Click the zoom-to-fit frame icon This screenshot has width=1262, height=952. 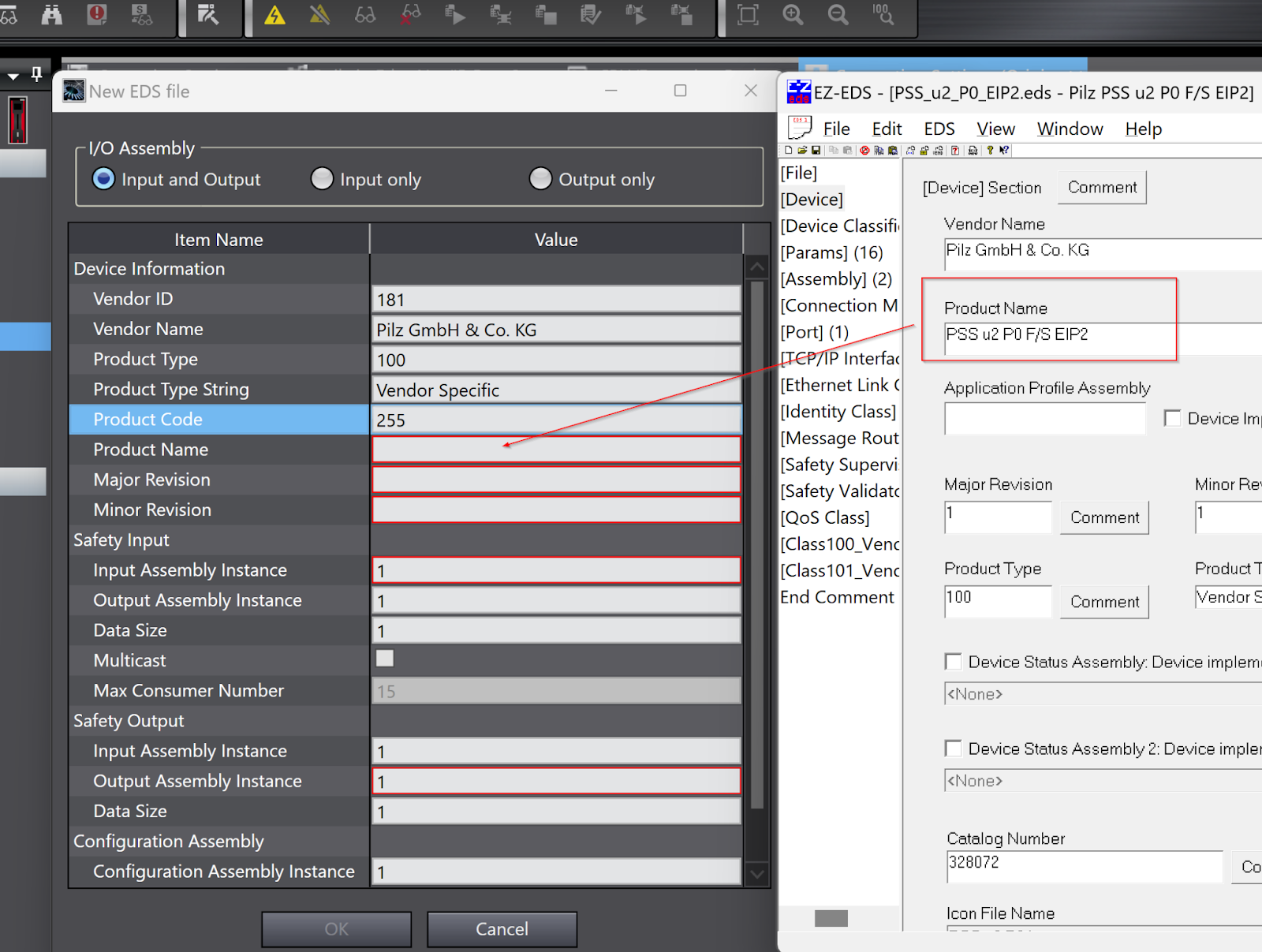click(x=748, y=13)
